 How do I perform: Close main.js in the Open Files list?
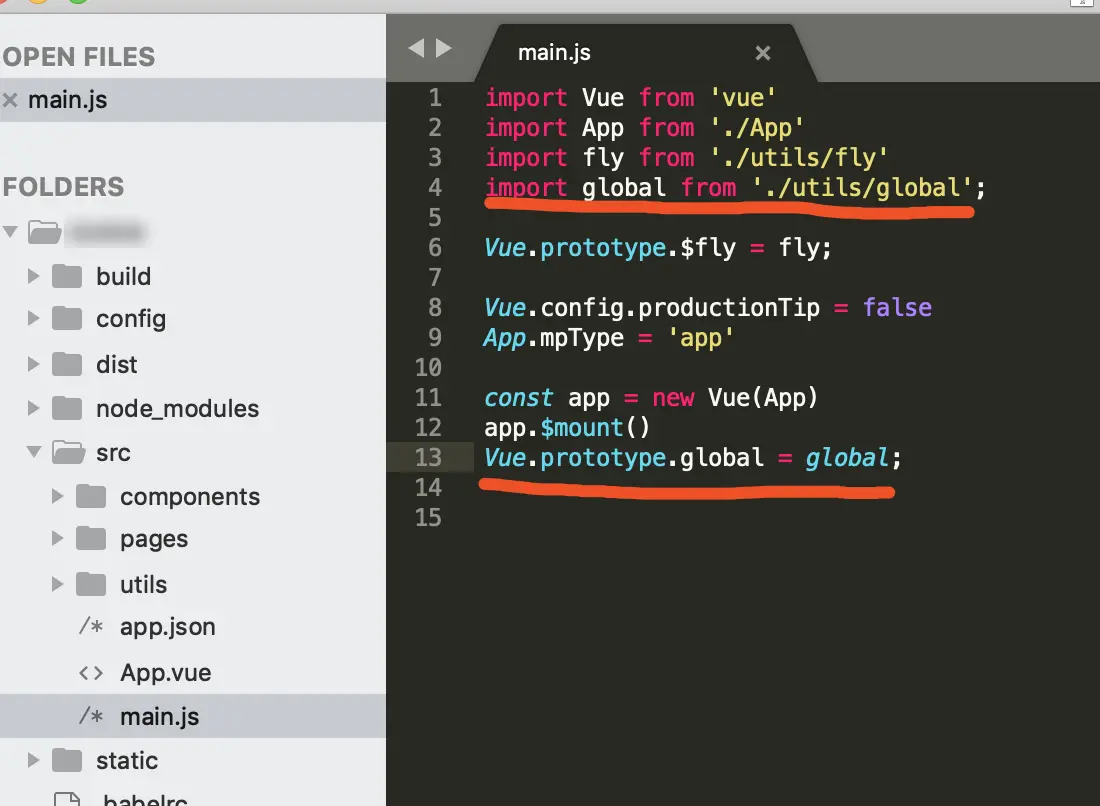pyautogui.click(x=10, y=100)
